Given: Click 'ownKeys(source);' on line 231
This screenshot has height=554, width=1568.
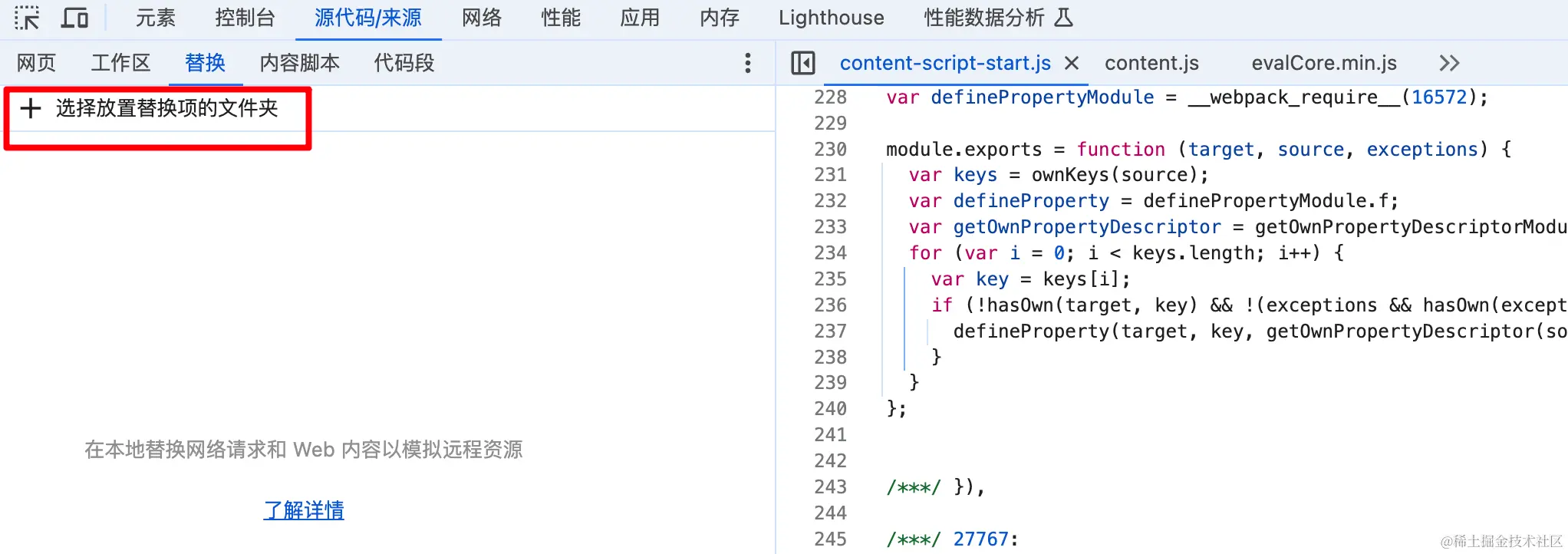Looking at the screenshot, I should click(x=1120, y=175).
